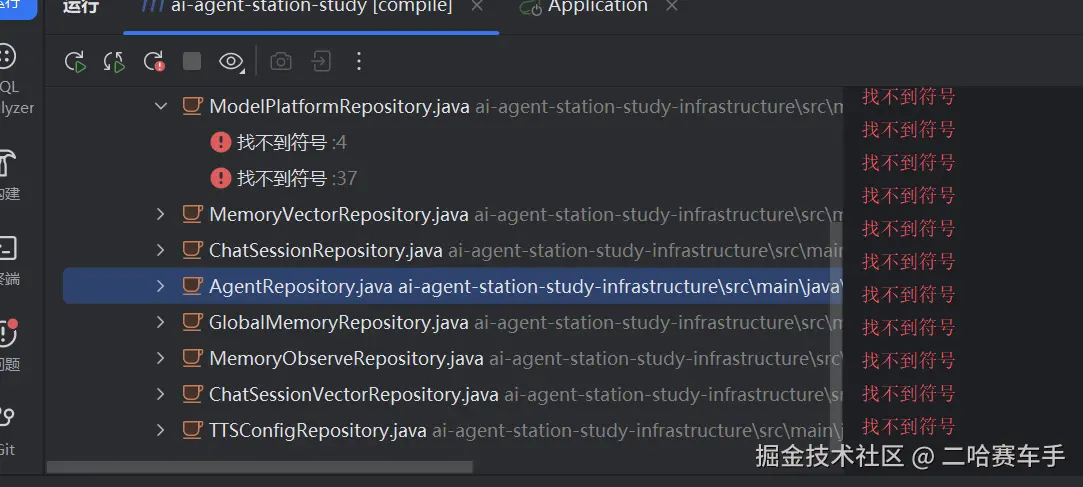Click the first 找不到符号 line in output
The image size is (1083, 487).
(908, 97)
